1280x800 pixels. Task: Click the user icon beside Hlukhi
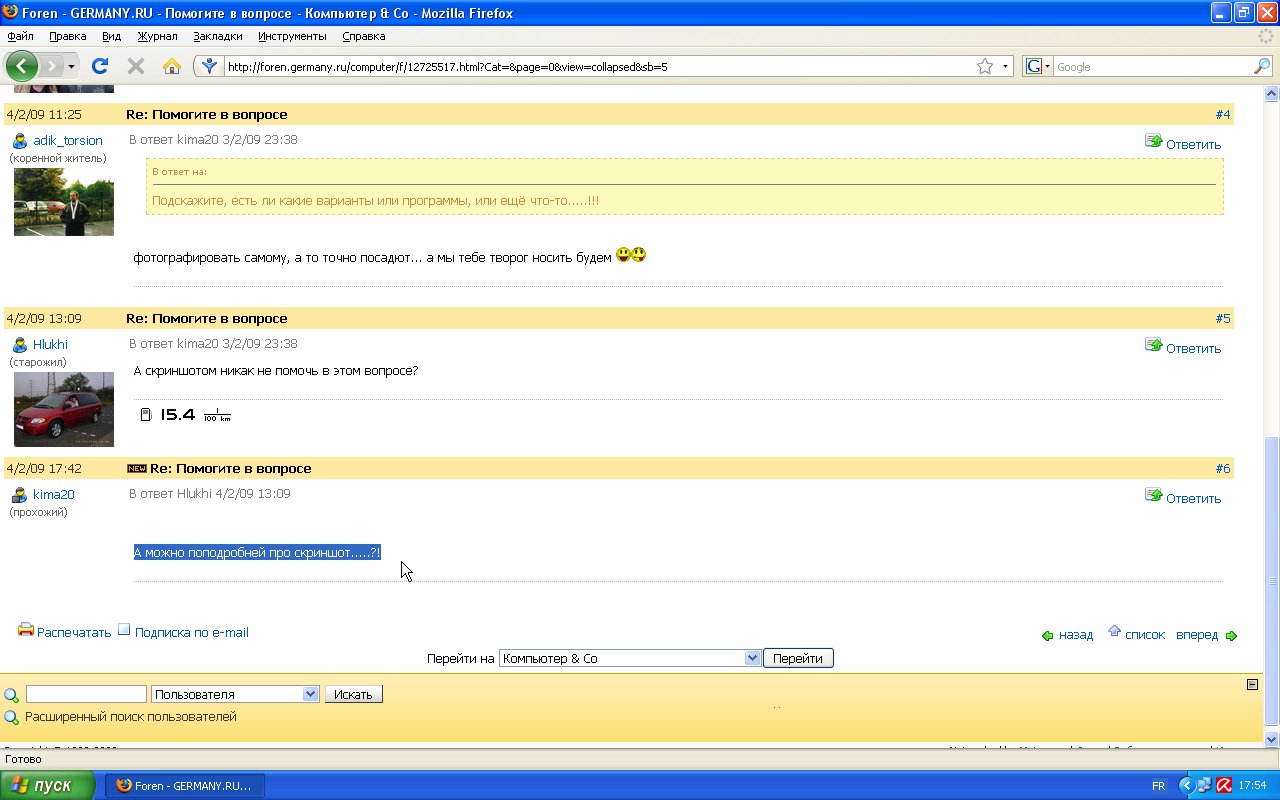[20, 344]
